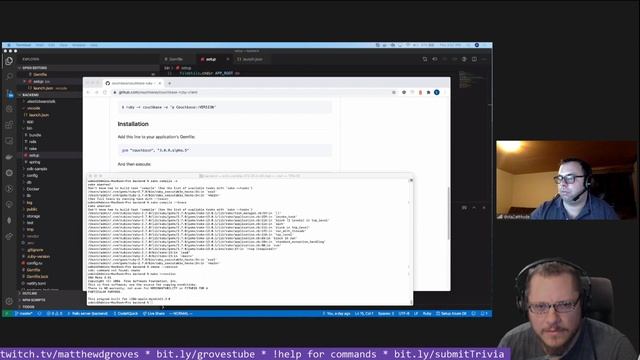
Task: Switch to the Gemfile editor tab
Action: [176, 59]
